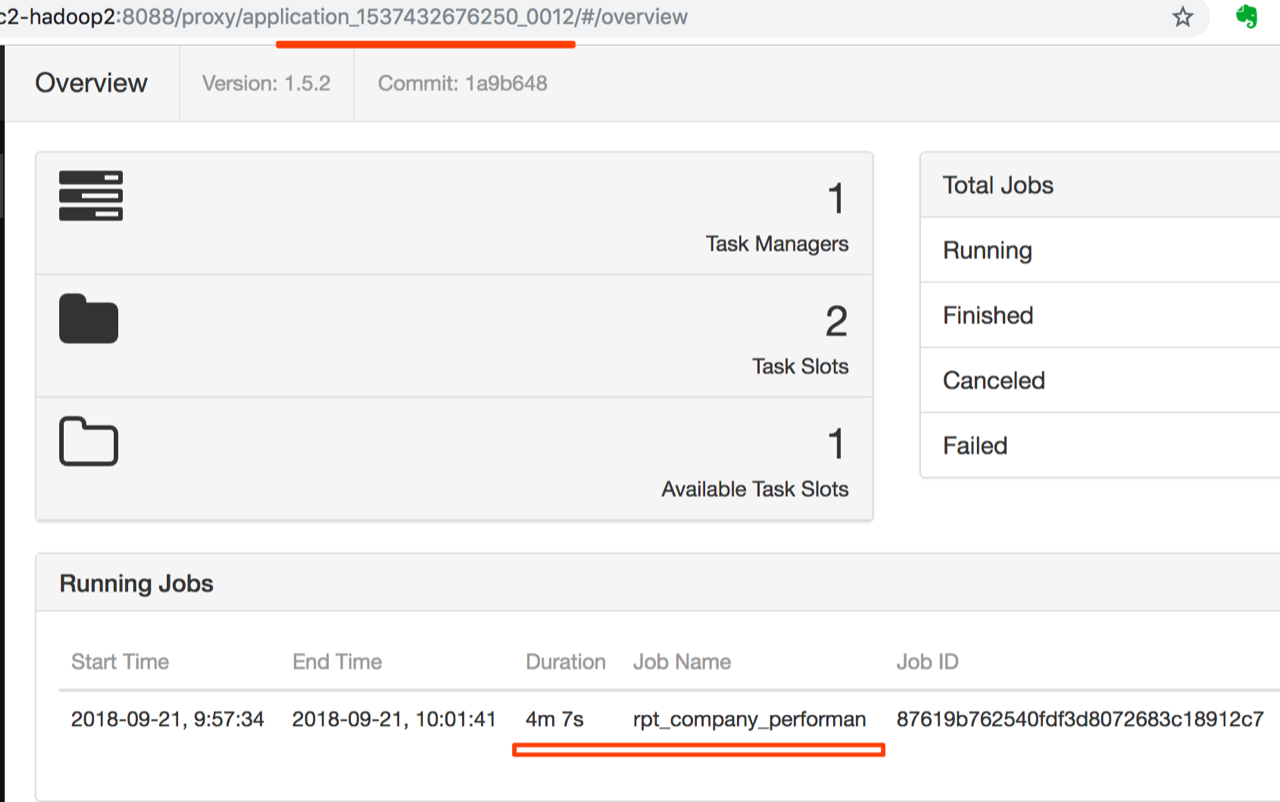Click the Task Managers server stack icon

[x=91, y=196]
